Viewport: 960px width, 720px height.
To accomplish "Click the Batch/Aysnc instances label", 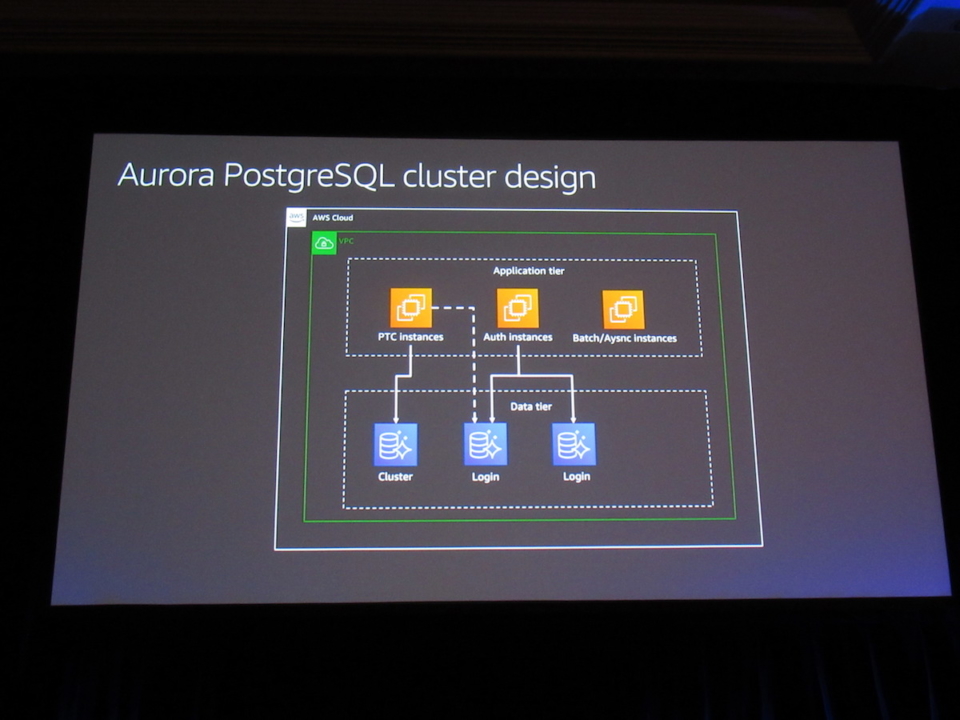I will (624, 338).
